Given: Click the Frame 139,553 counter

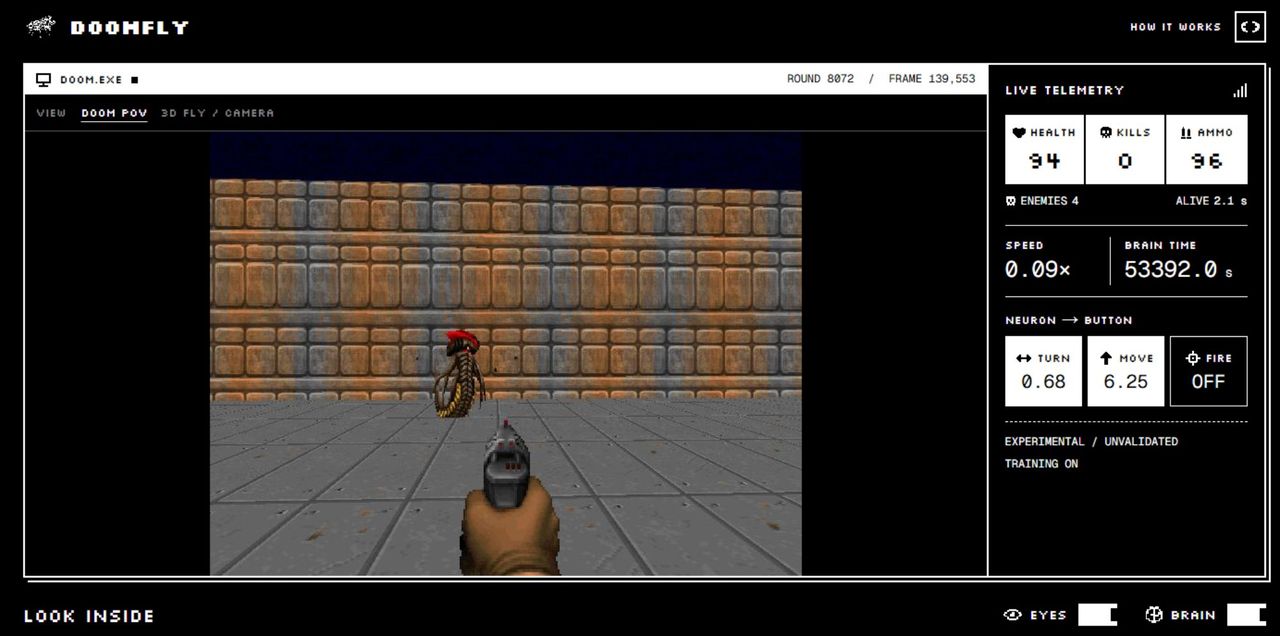Looking at the screenshot, I should 932,79.
